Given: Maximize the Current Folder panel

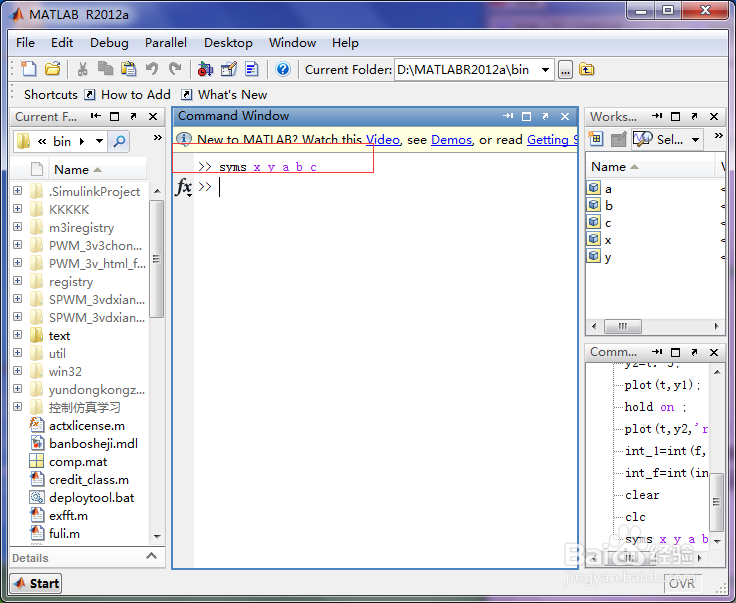Looking at the screenshot, I should point(115,116).
